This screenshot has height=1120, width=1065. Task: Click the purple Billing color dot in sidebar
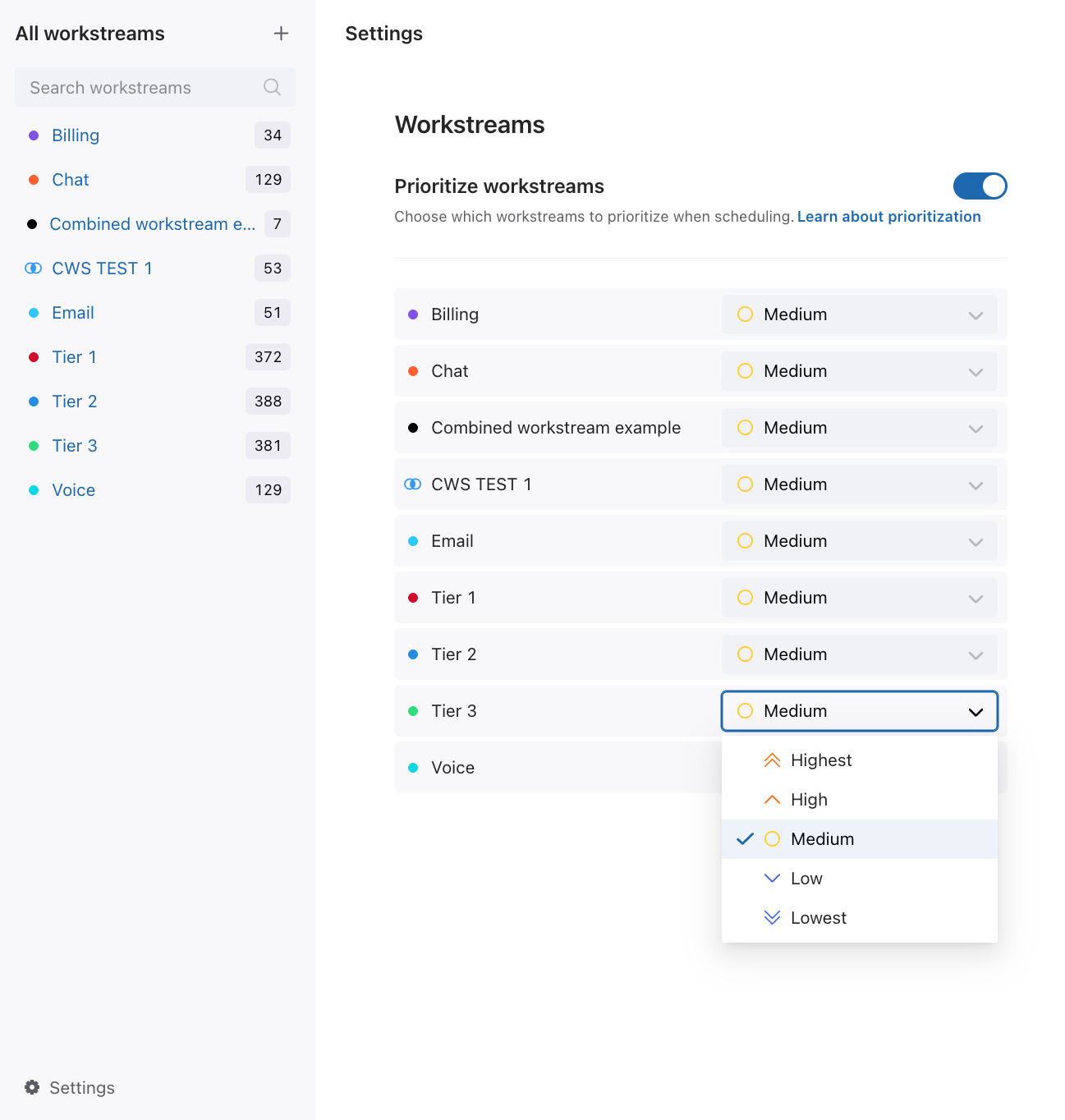[34, 135]
